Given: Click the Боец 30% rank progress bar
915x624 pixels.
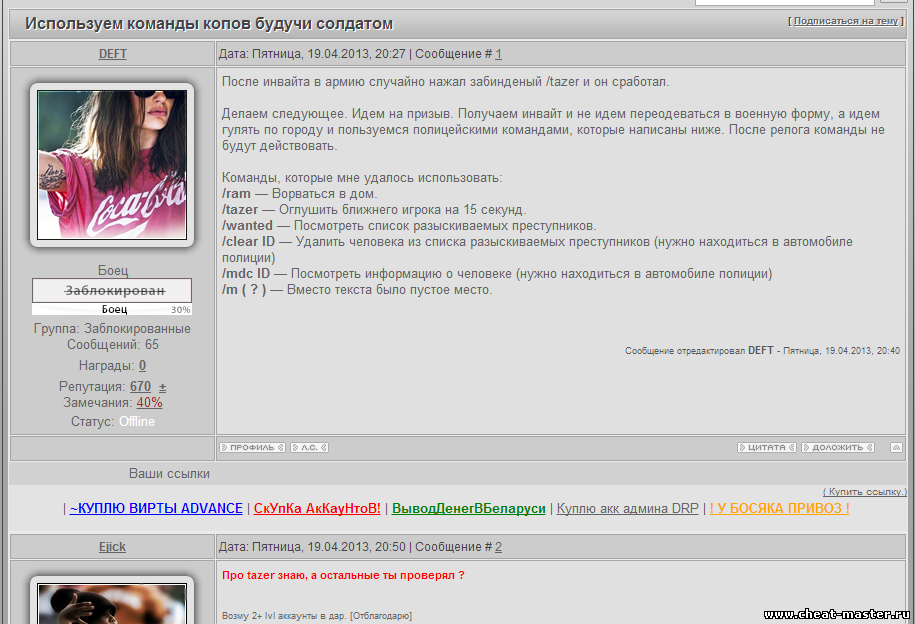Looking at the screenshot, I should coord(112,310).
